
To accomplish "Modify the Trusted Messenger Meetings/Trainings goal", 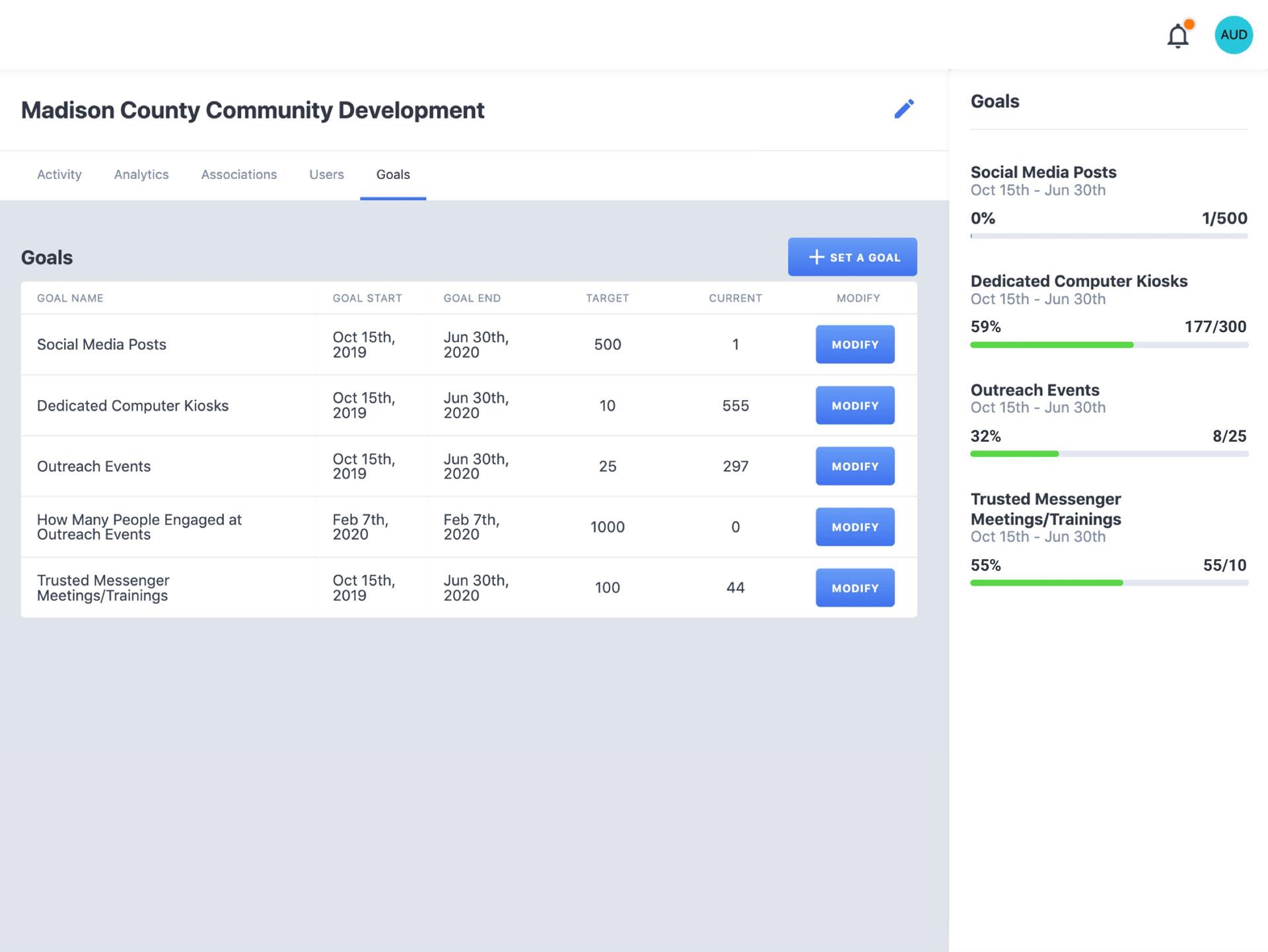I will tap(855, 588).
